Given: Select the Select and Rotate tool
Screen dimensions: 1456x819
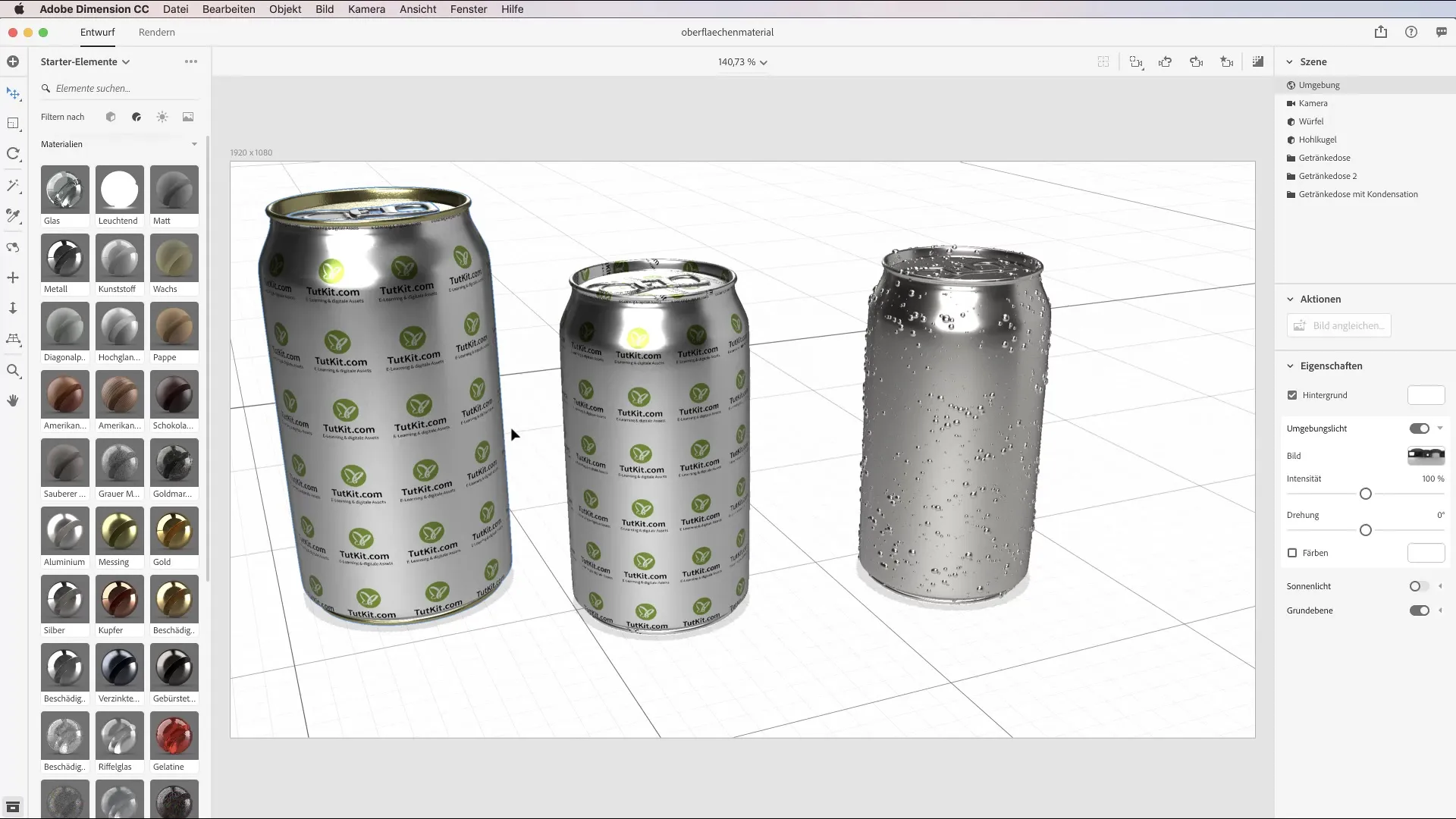Looking at the screenshot, I should 13,154.
